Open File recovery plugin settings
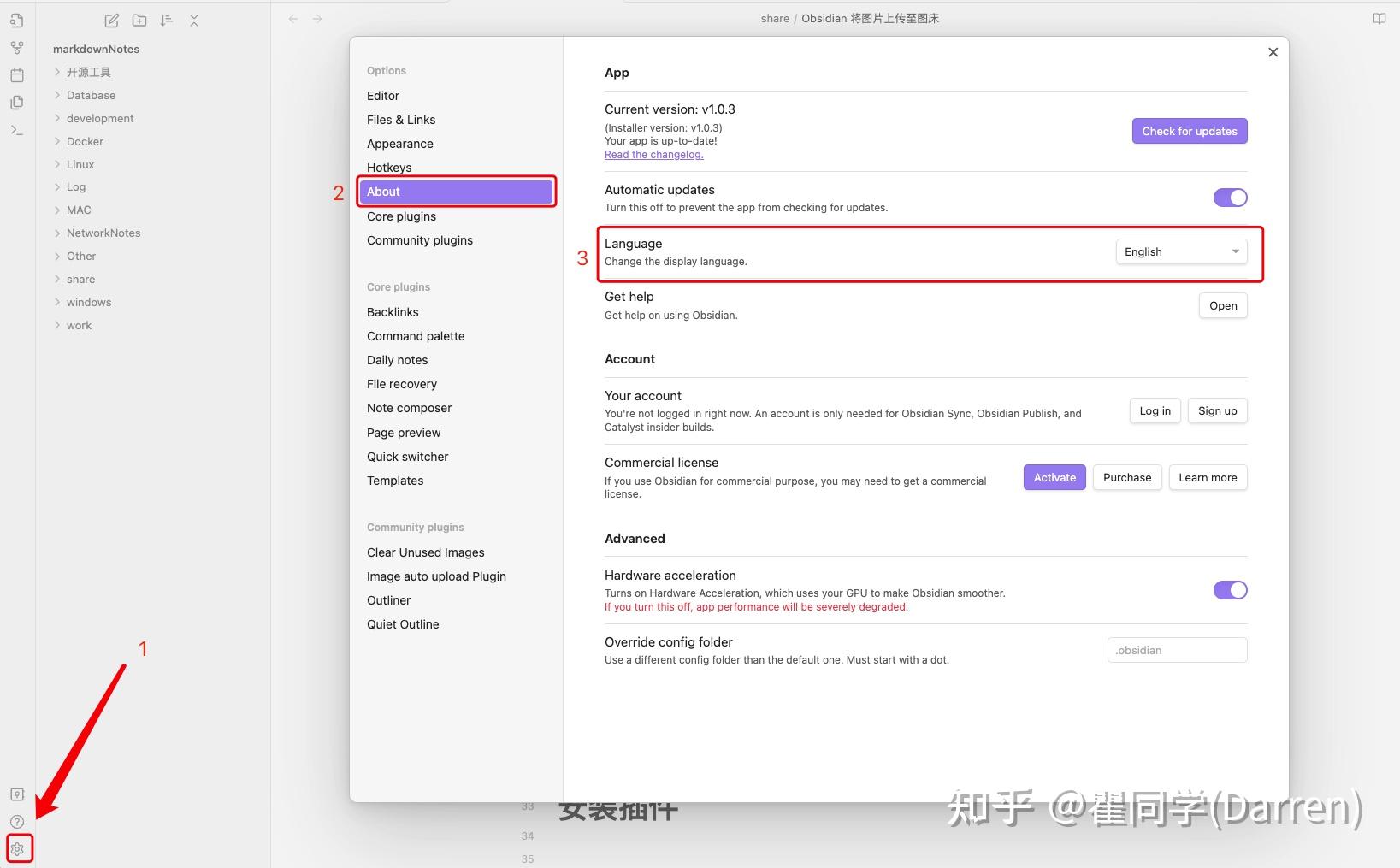Image resolution: width=1400 pixels, height=868 pixels. (x=456, y=384)
